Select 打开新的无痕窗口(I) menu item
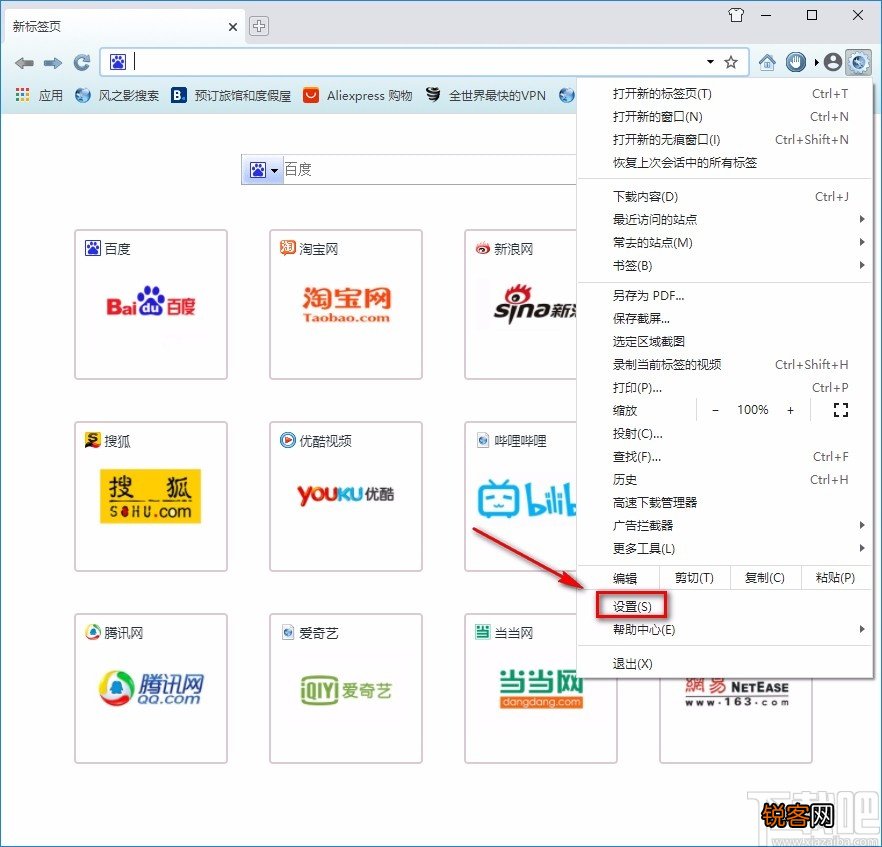 coord(726,140)
